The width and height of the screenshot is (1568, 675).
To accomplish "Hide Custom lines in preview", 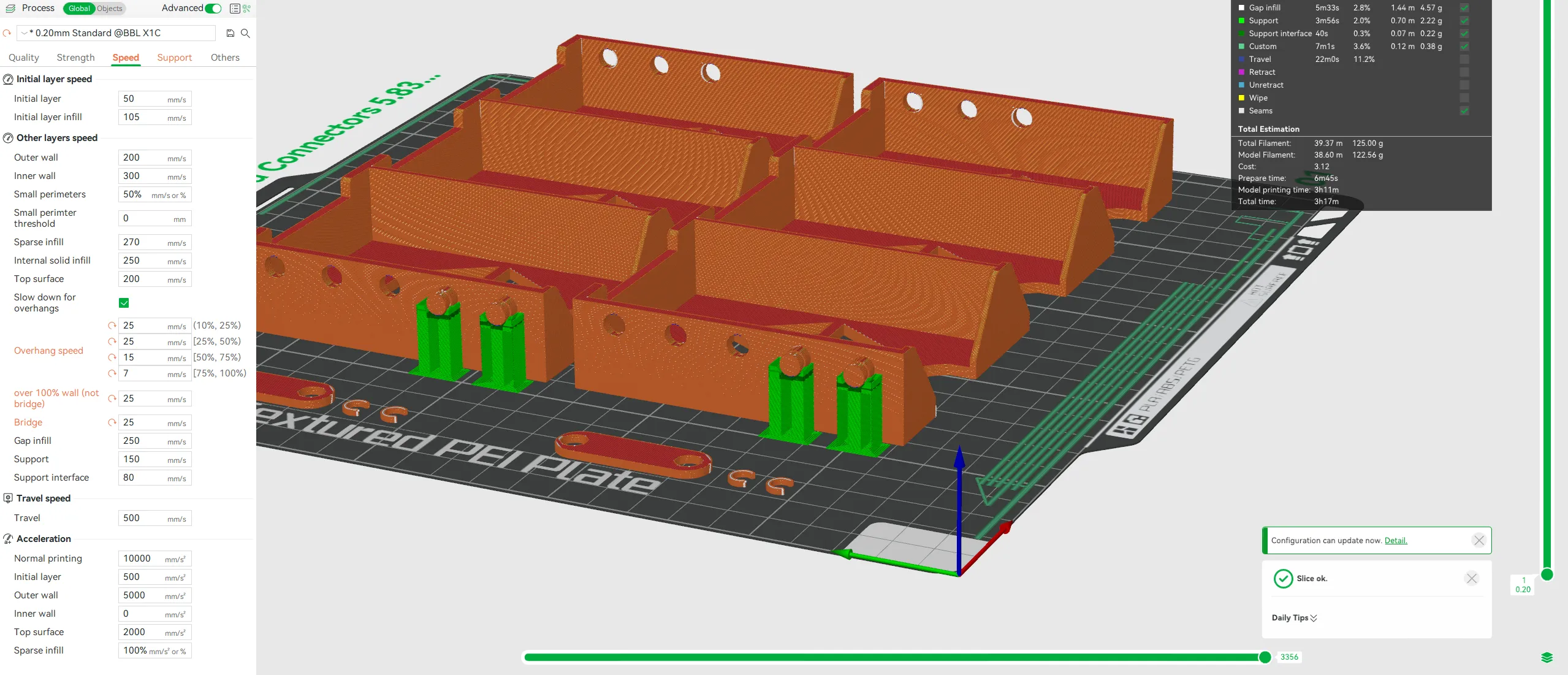I will point(1464,47).
